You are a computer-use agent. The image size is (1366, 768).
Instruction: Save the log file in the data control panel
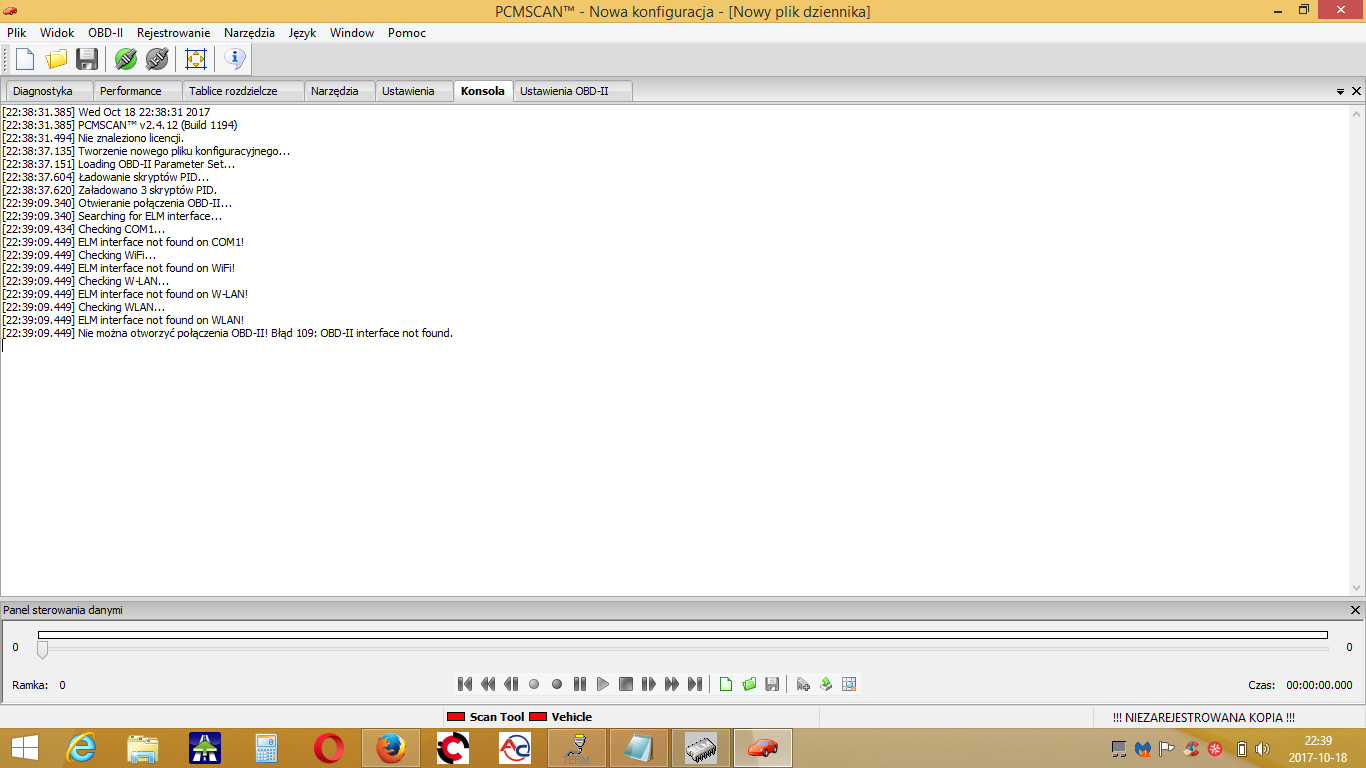[x=772, y=684]
